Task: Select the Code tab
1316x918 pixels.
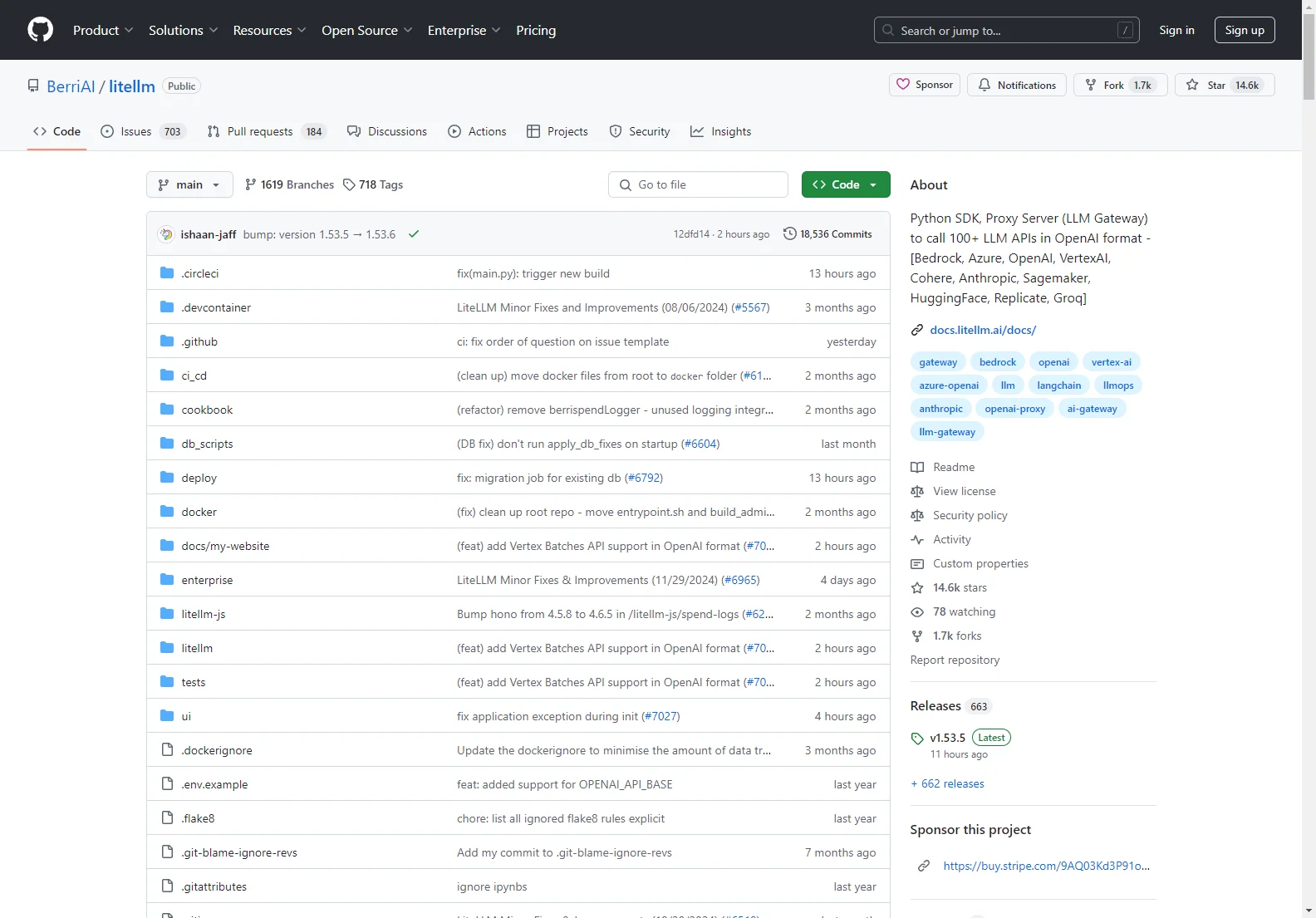Action: point(57,131)
